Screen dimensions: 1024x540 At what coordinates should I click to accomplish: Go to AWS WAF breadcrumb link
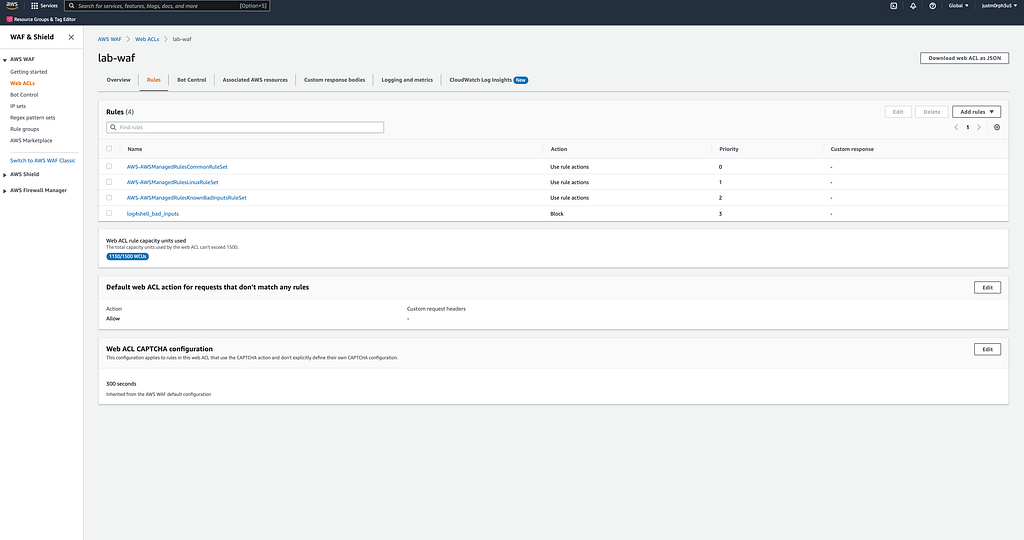click(x=110, y=39)
